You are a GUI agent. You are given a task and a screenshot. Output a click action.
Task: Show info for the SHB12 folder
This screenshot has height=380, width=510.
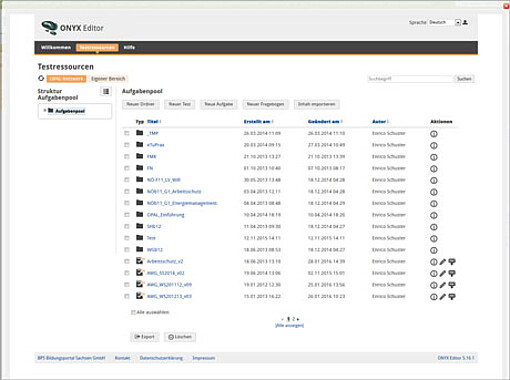[433, 227]
